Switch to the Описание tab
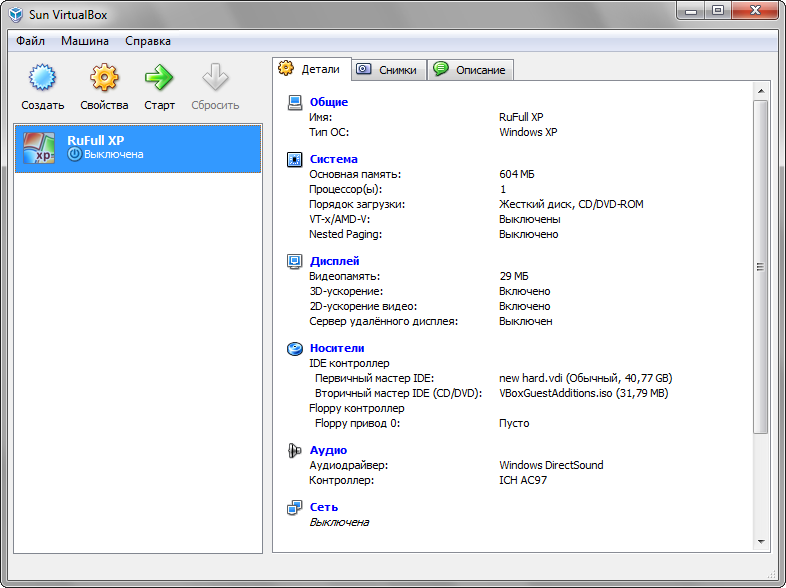The image size is (786, 588). (470, 70)
